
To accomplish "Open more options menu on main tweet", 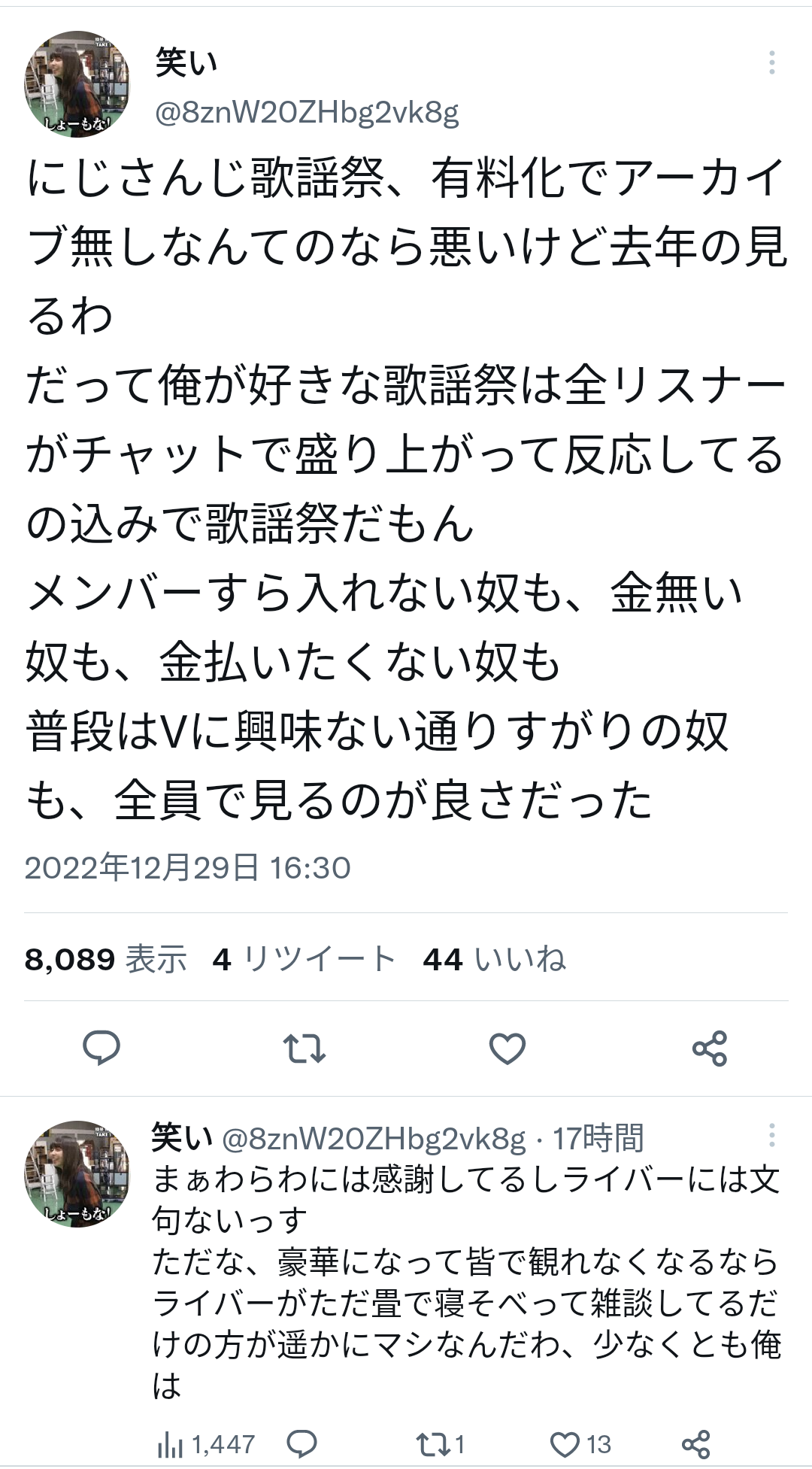I will click(772, 62).
